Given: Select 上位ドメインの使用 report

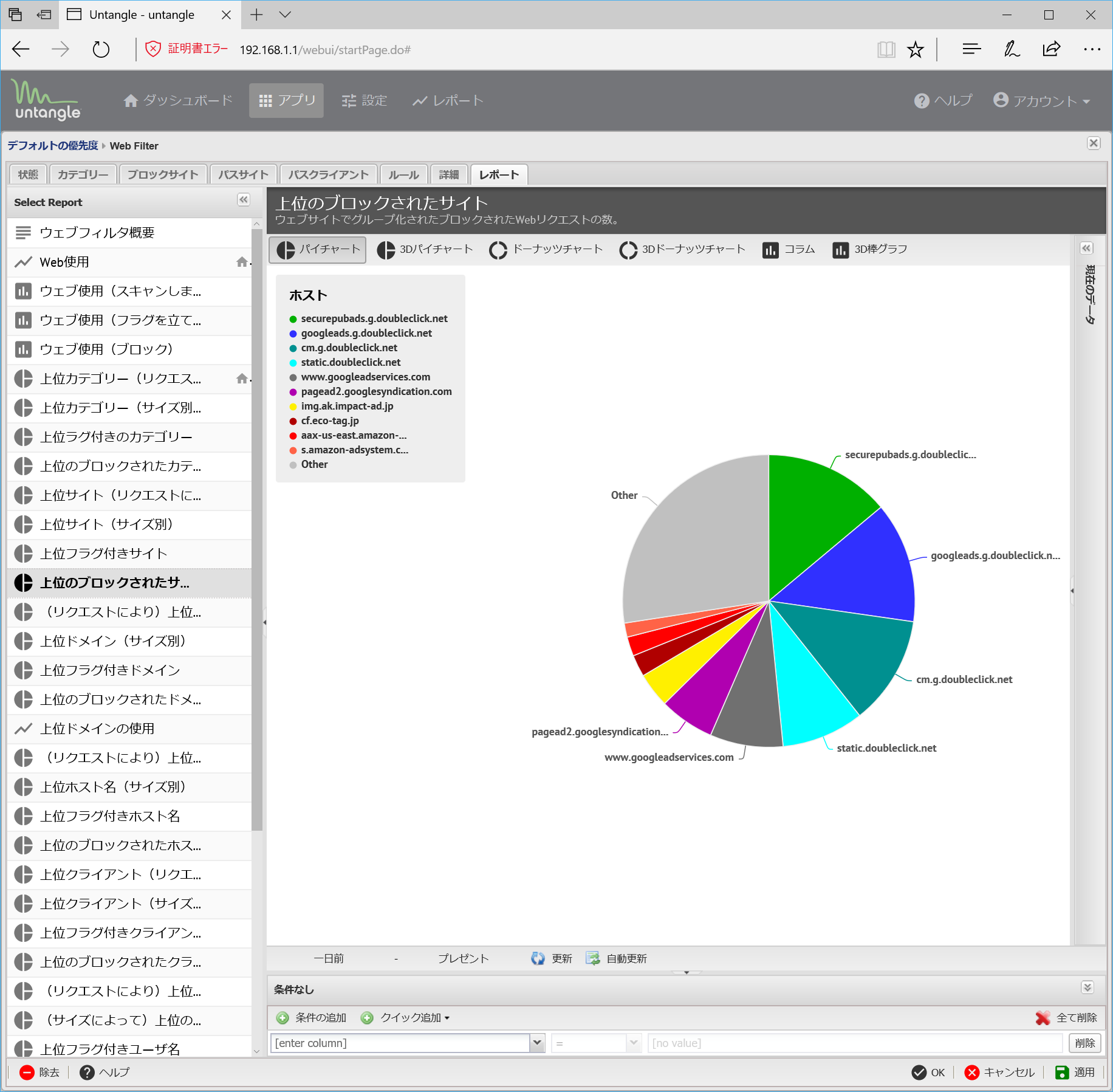Looking at the screenshot, I should (130, 729).
